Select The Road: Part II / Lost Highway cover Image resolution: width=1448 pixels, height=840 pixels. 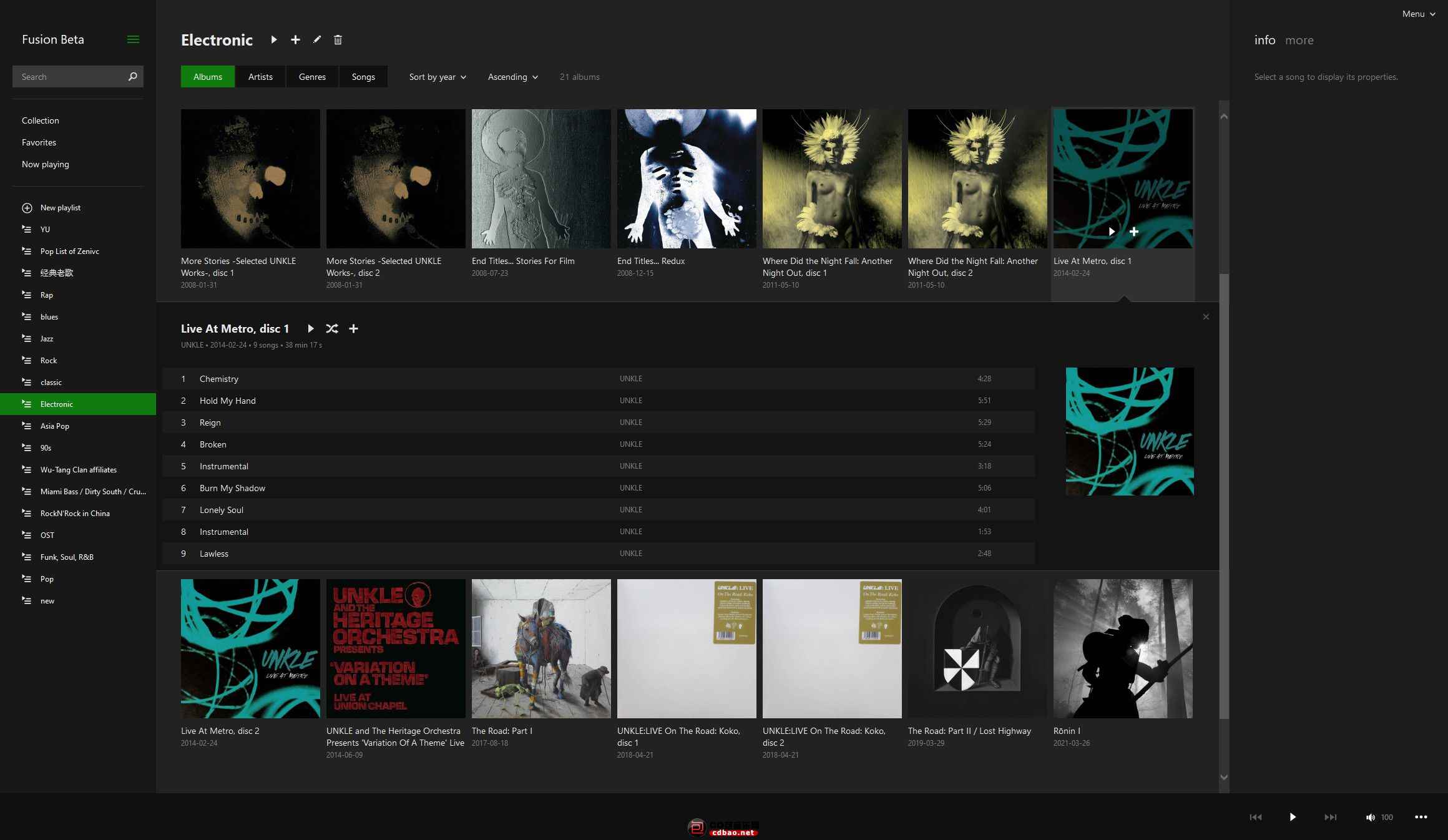(x=977, y=648)
